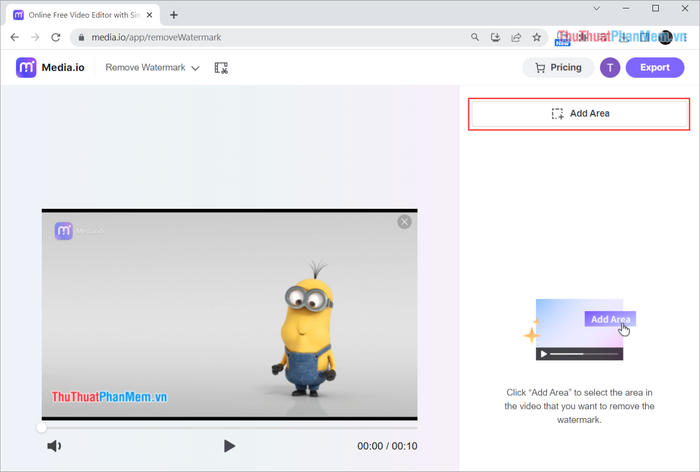
Task: Click the Add Area illustration image
Action: [x=579, y=330]
